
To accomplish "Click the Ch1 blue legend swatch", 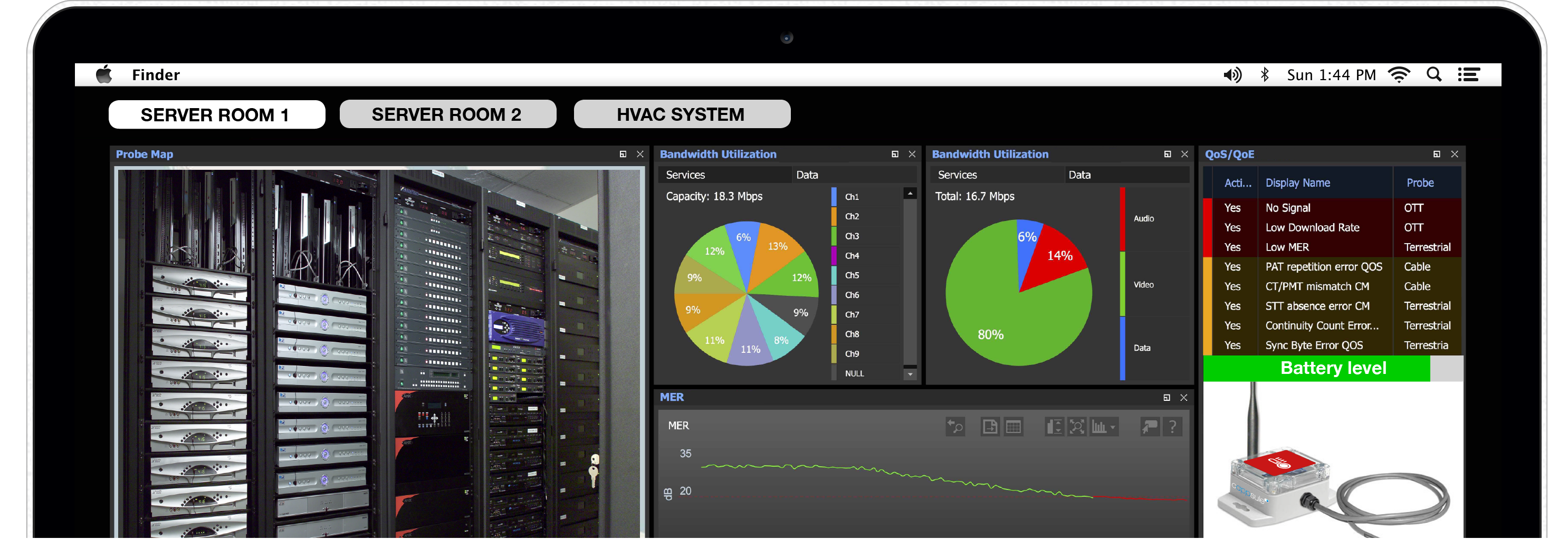I will tap(834, 197).
